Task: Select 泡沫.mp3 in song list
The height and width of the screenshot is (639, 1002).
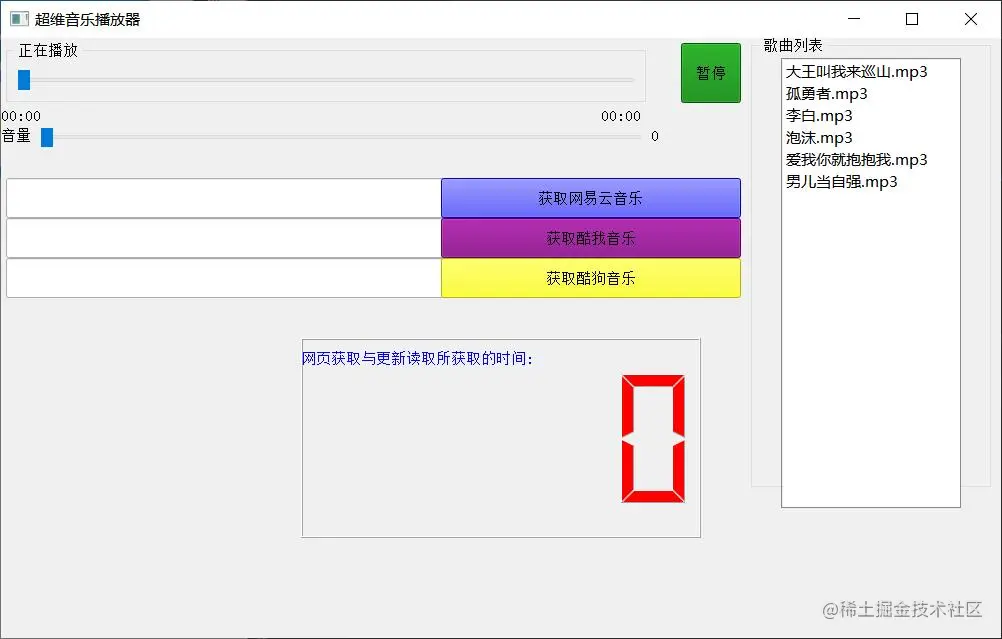Action: [870, 138]
